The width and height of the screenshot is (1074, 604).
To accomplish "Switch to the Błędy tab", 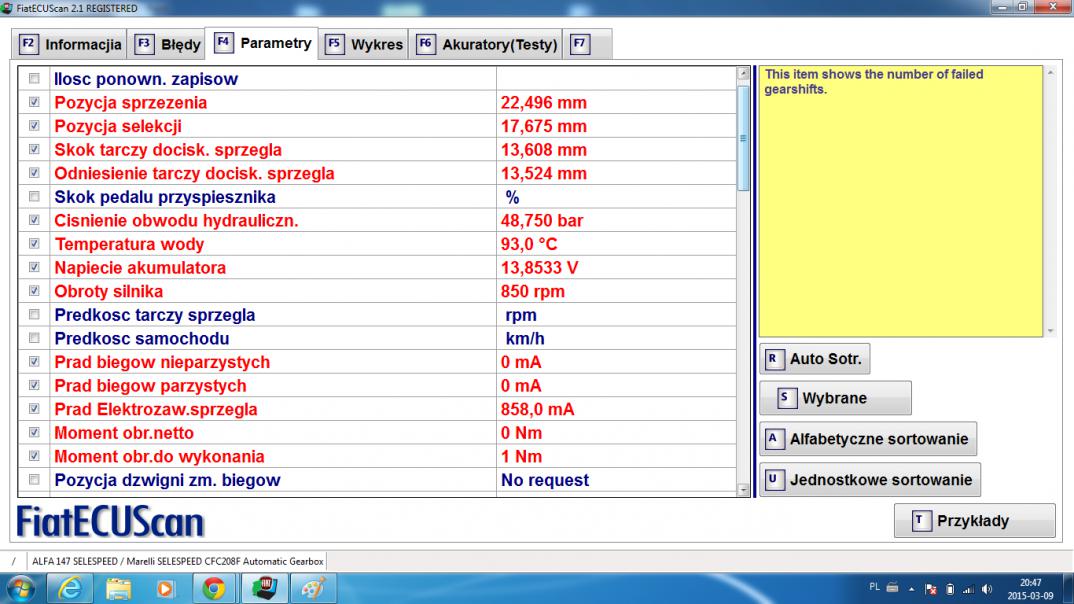I will pyautogui.click(x=168, y=45).
